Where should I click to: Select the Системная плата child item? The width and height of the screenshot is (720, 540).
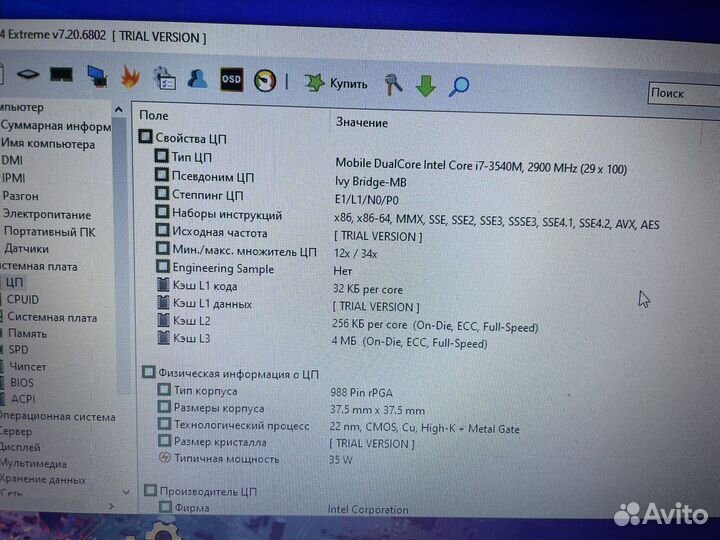[52, 317]
